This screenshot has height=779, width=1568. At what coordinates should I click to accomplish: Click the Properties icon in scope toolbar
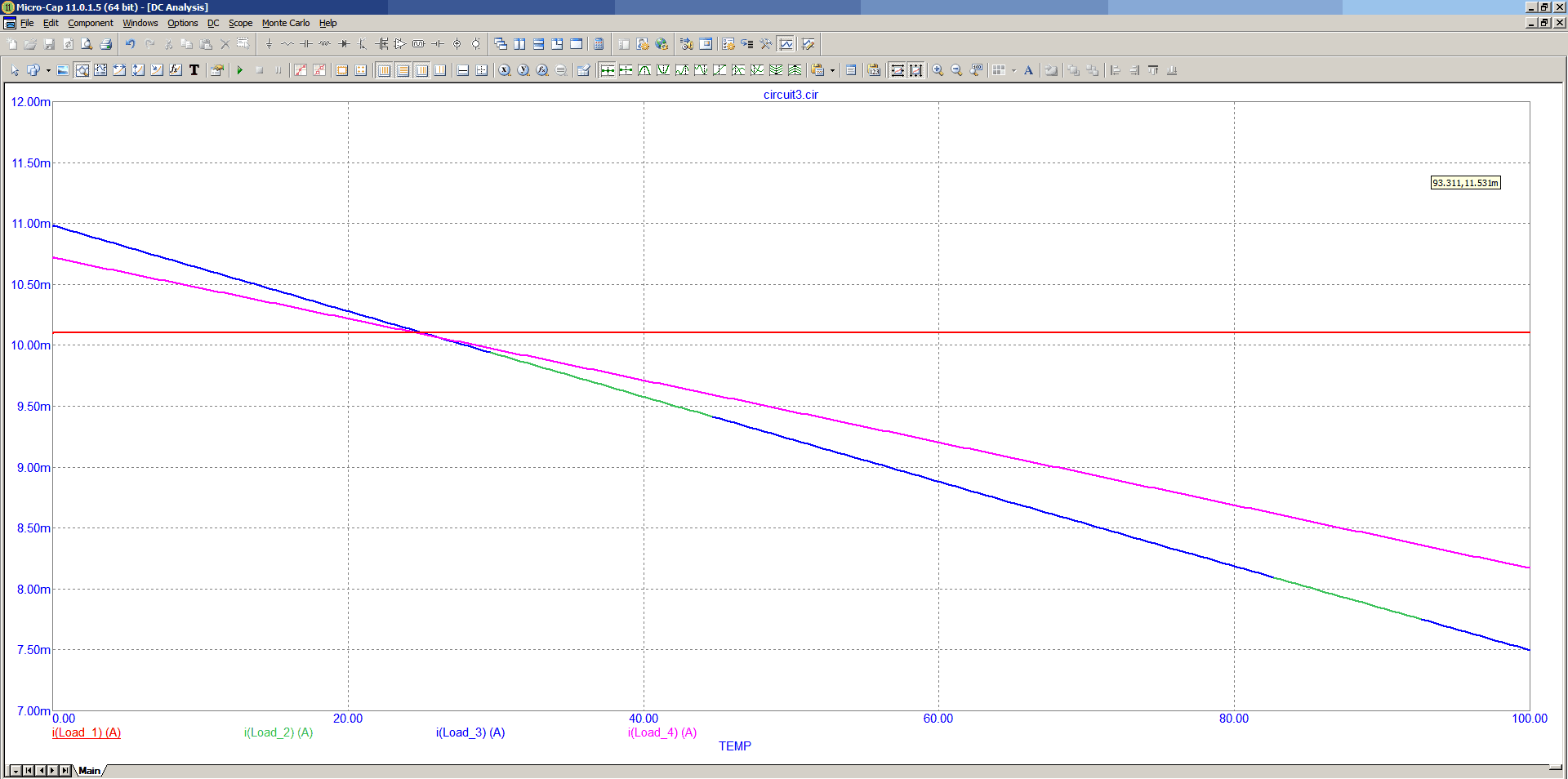click(216, 70)
